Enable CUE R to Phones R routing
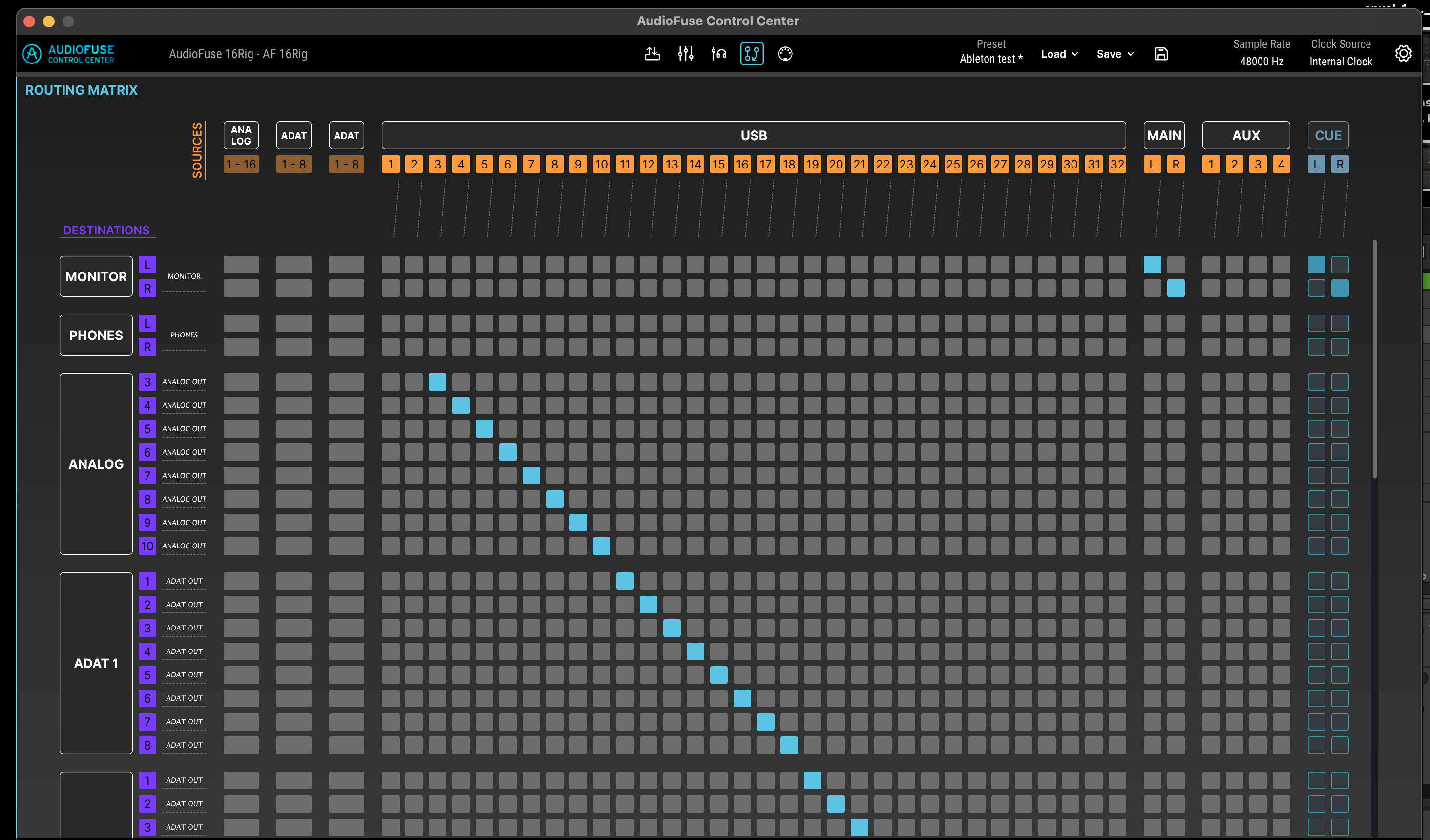The height and width of the screenshot is (840, 1430). coord(1340,347)
